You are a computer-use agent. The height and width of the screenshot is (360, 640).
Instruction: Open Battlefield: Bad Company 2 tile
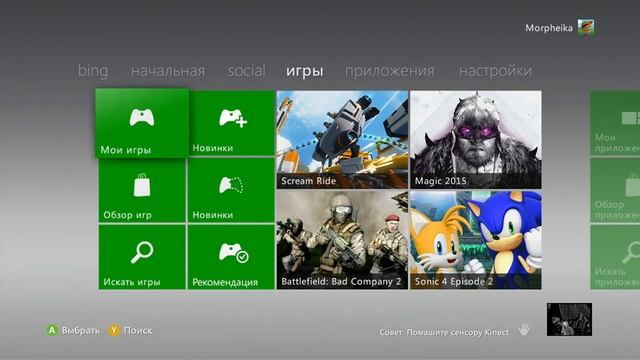(x=342, y=240)
